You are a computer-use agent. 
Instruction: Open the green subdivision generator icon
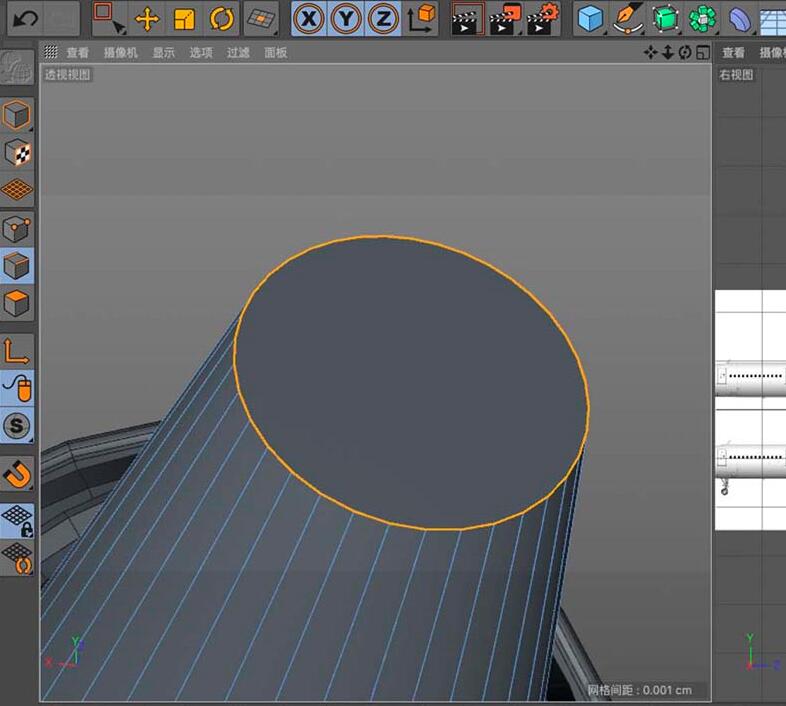click(665, 19)
